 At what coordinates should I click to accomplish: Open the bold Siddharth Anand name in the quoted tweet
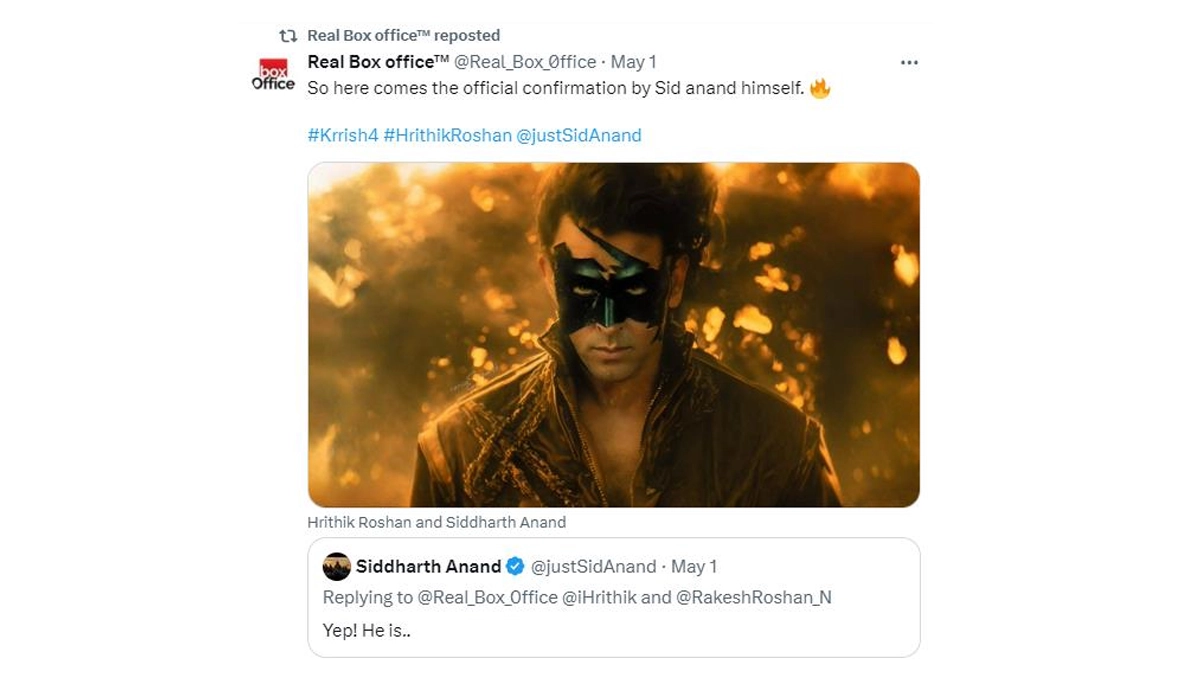[428, 567]
